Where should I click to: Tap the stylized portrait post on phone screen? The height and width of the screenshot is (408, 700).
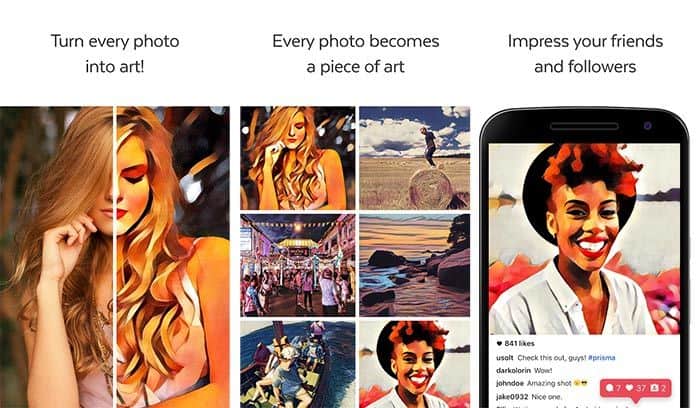coord(584,239)
